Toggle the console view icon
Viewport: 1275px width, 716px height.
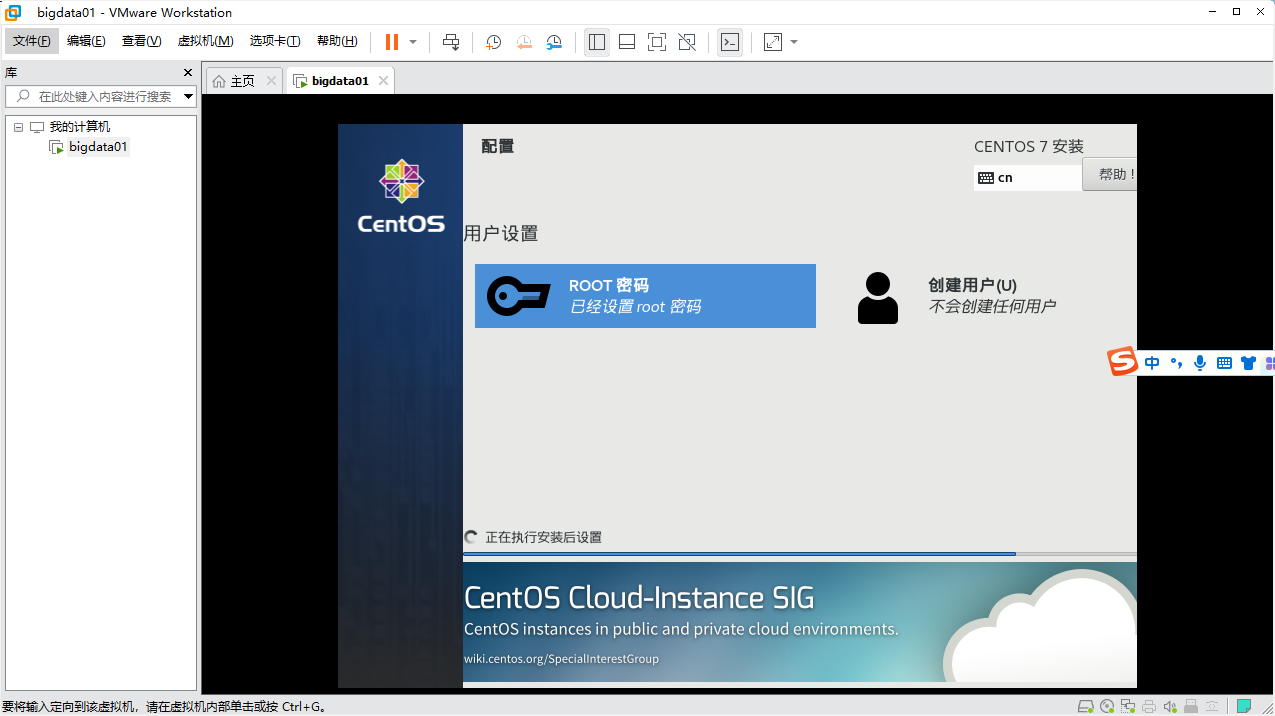coord(730,42)
